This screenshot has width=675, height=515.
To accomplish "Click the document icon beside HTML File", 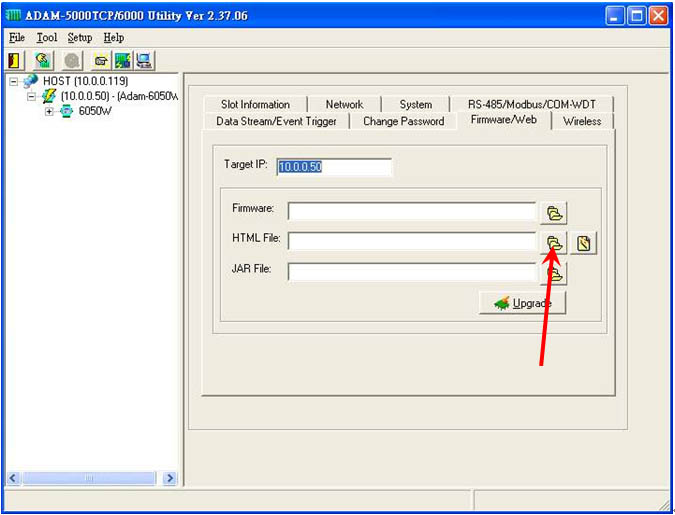I will click(584, 243).
